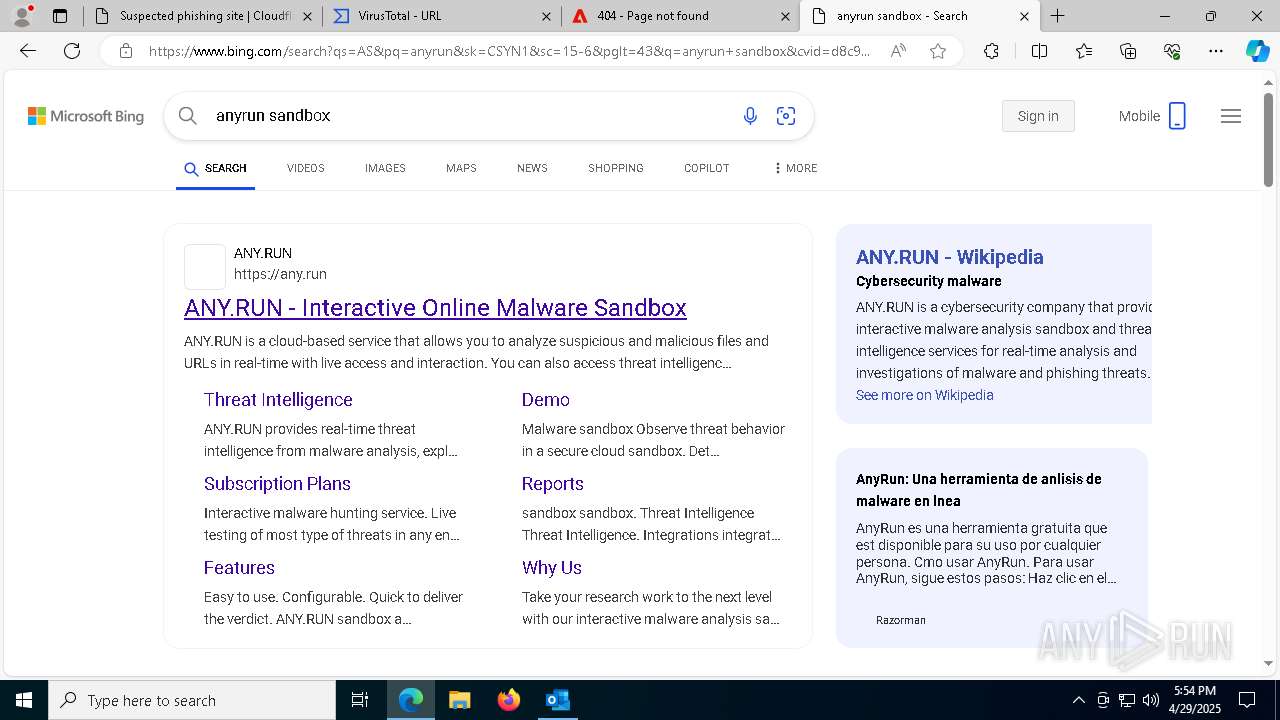Select the COPILOT search tab
The width and height of the screenshot is (1280, 720).
707,168
